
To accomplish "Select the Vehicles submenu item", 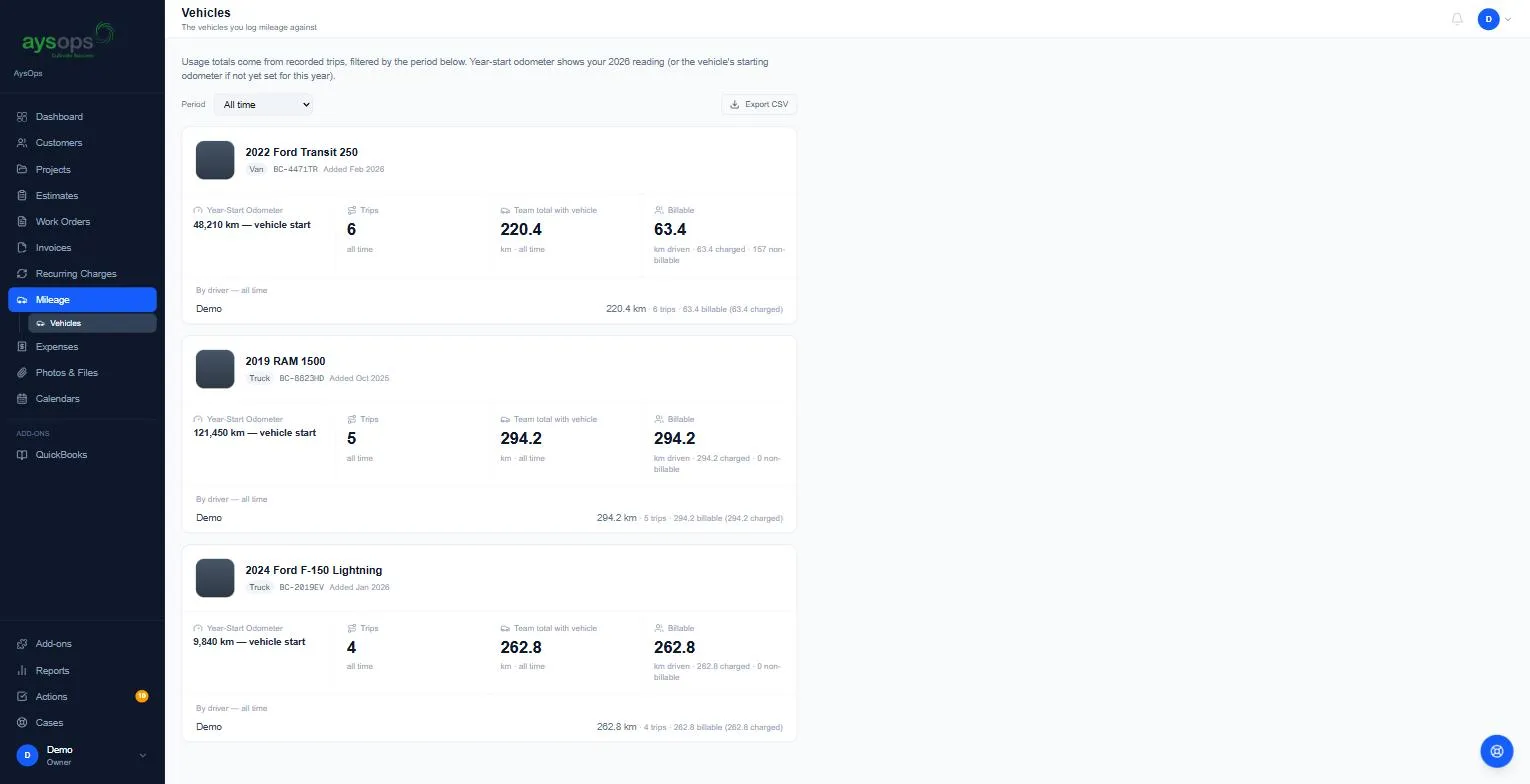I will 92,323.
